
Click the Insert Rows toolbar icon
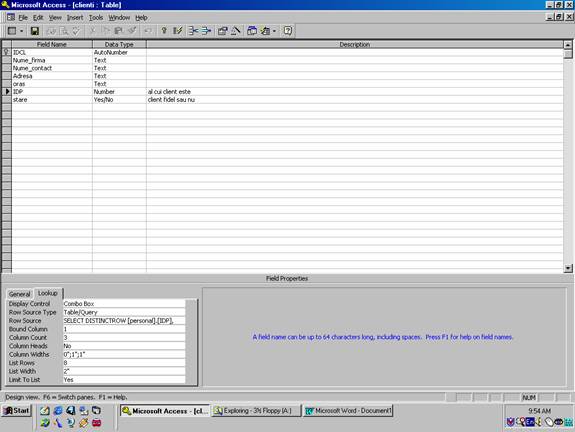tap(193, 31)
